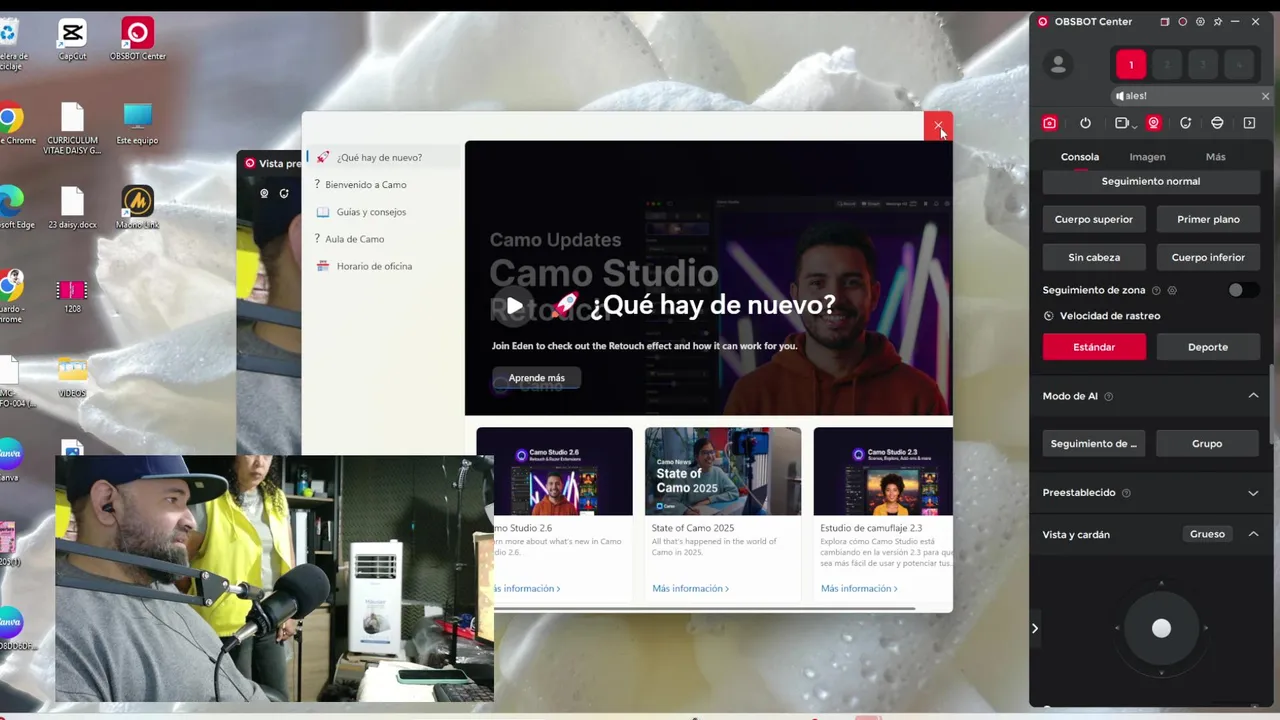Viewport: 1280px width, 720px height.
Task: Select device slot 2 in OBSBOT Center
Action: 1167,65
